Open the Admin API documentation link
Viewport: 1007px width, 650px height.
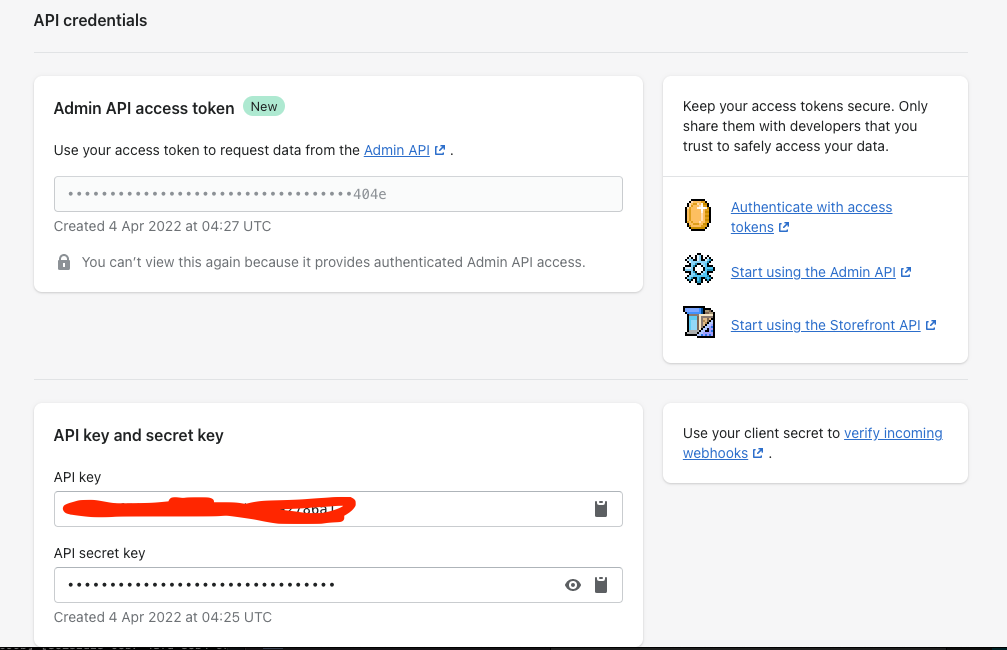click(x=399, y=149)
